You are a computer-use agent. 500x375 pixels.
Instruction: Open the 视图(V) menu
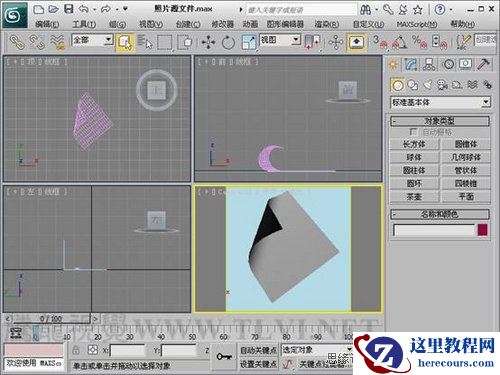(151, 24)
